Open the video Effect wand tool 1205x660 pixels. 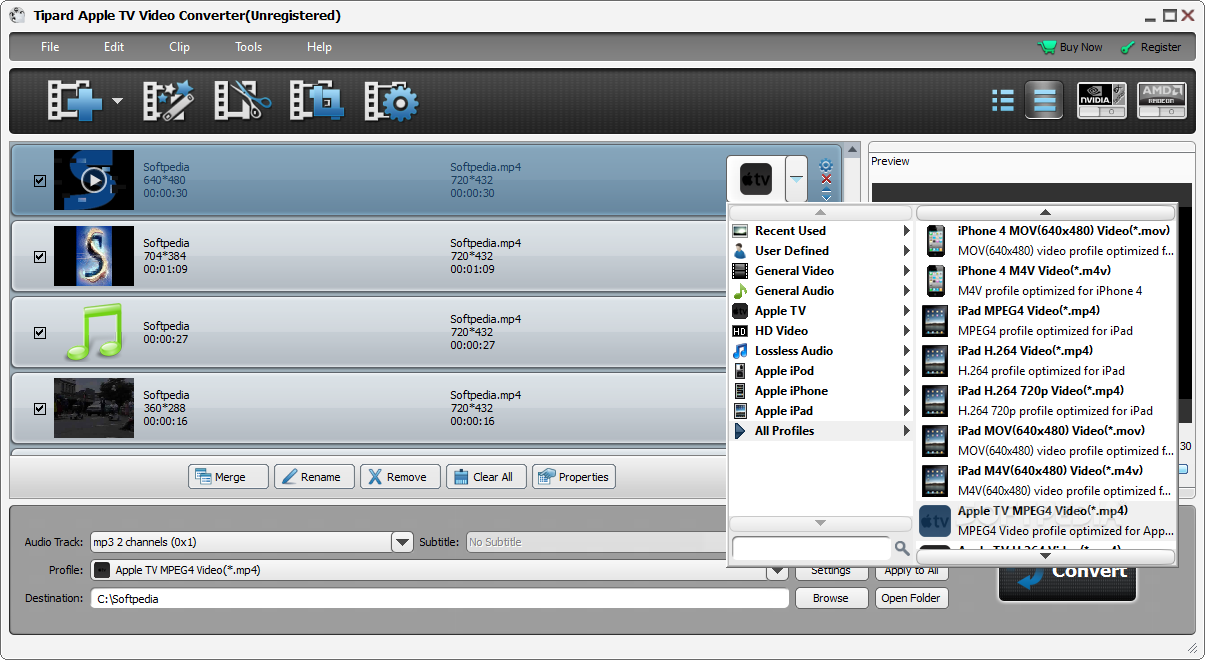click(x=169, y=101)
